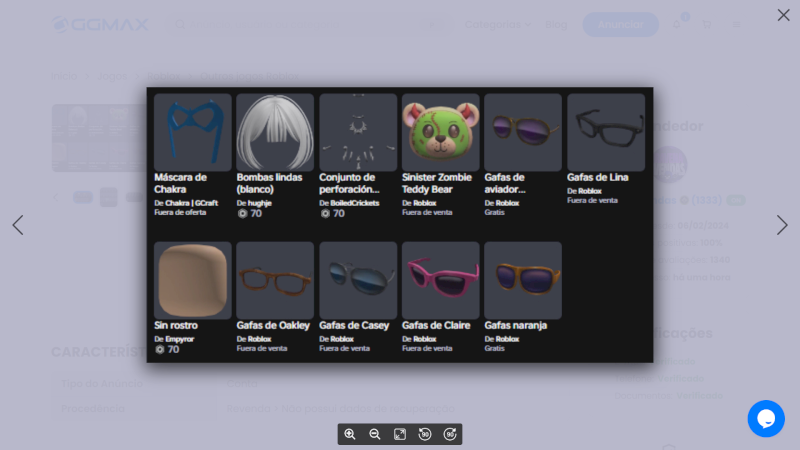Select the Sinister Zombie Teddy Bear thumbnail
This screenshot has width=800, height=450.
click(x=440, y=132)
